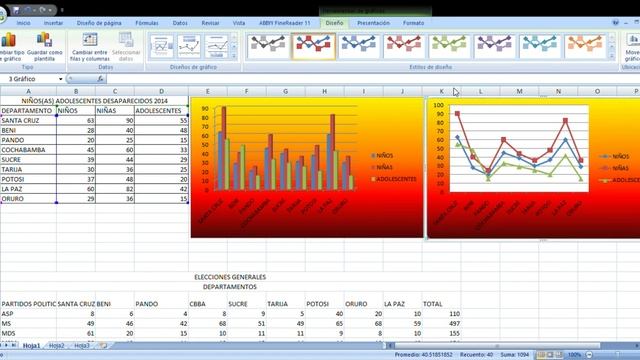Viewport: 640px width, 360px height.
Task: Expand the chart layouts gallery
Action: point(234,56)
